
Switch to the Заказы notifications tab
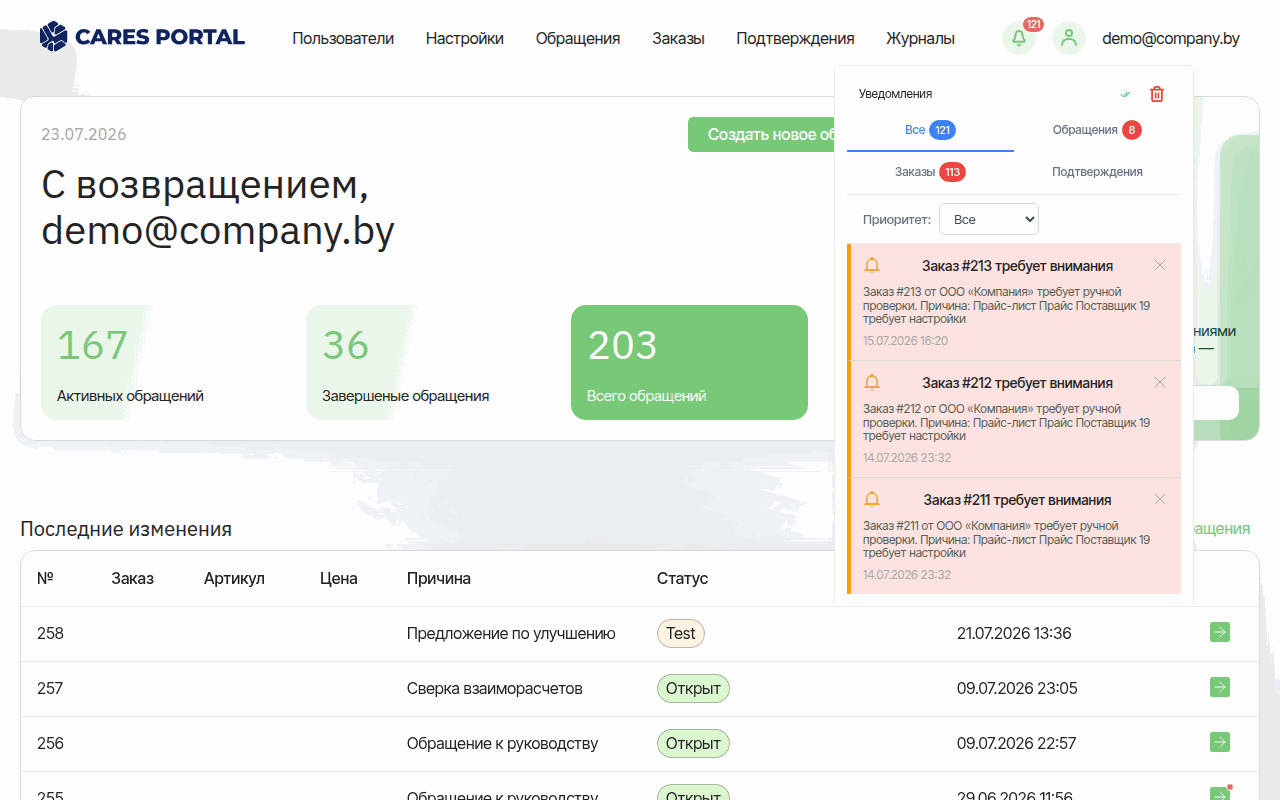(930, 172)
